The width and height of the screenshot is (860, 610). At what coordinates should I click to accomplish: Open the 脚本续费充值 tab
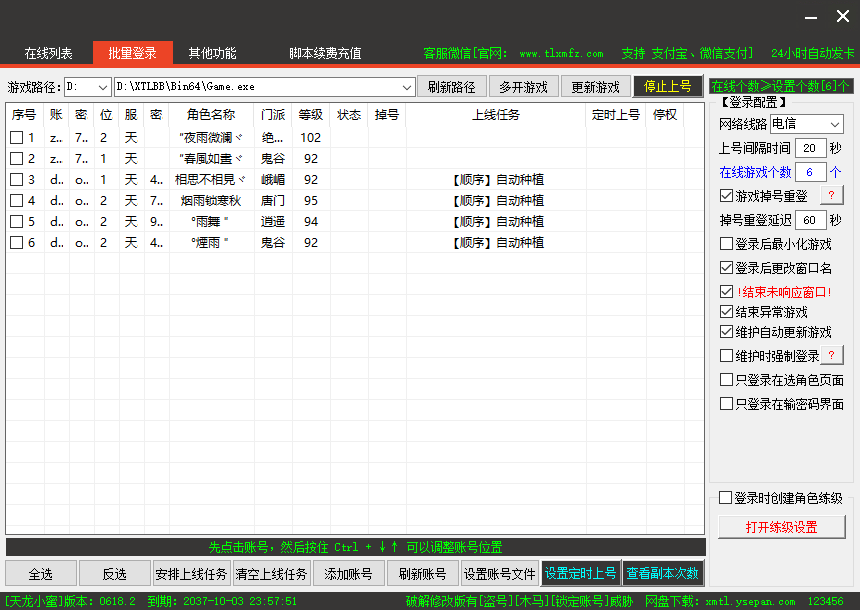(x=325, y=53)
